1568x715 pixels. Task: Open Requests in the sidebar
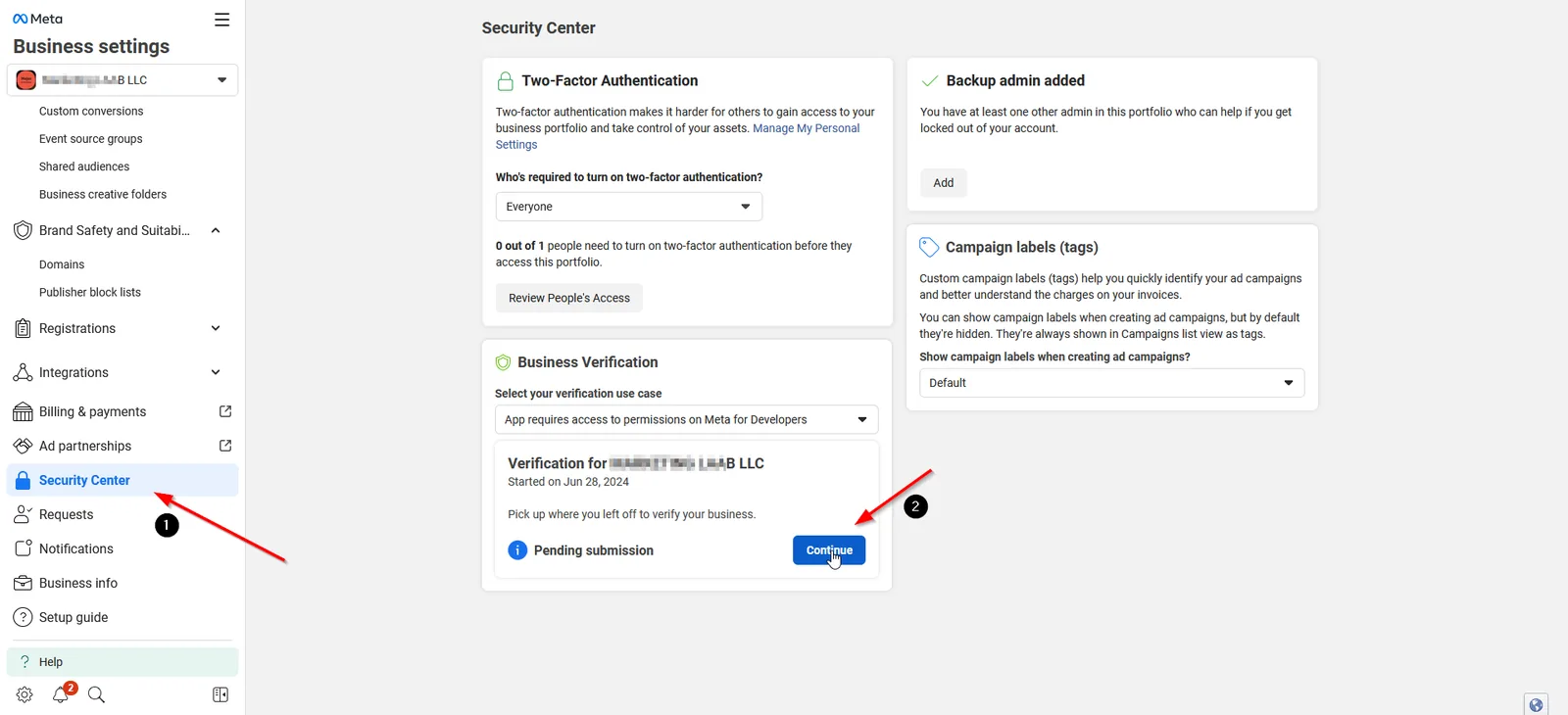coord(122,514)
